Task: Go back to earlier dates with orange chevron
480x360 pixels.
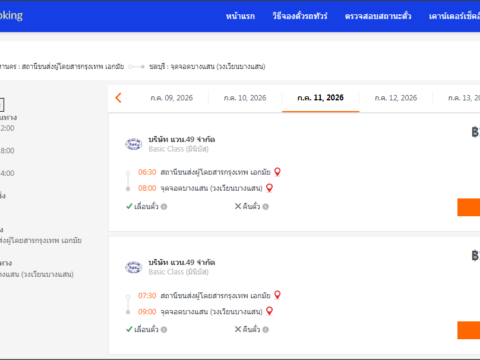Action: click(118, 98)
